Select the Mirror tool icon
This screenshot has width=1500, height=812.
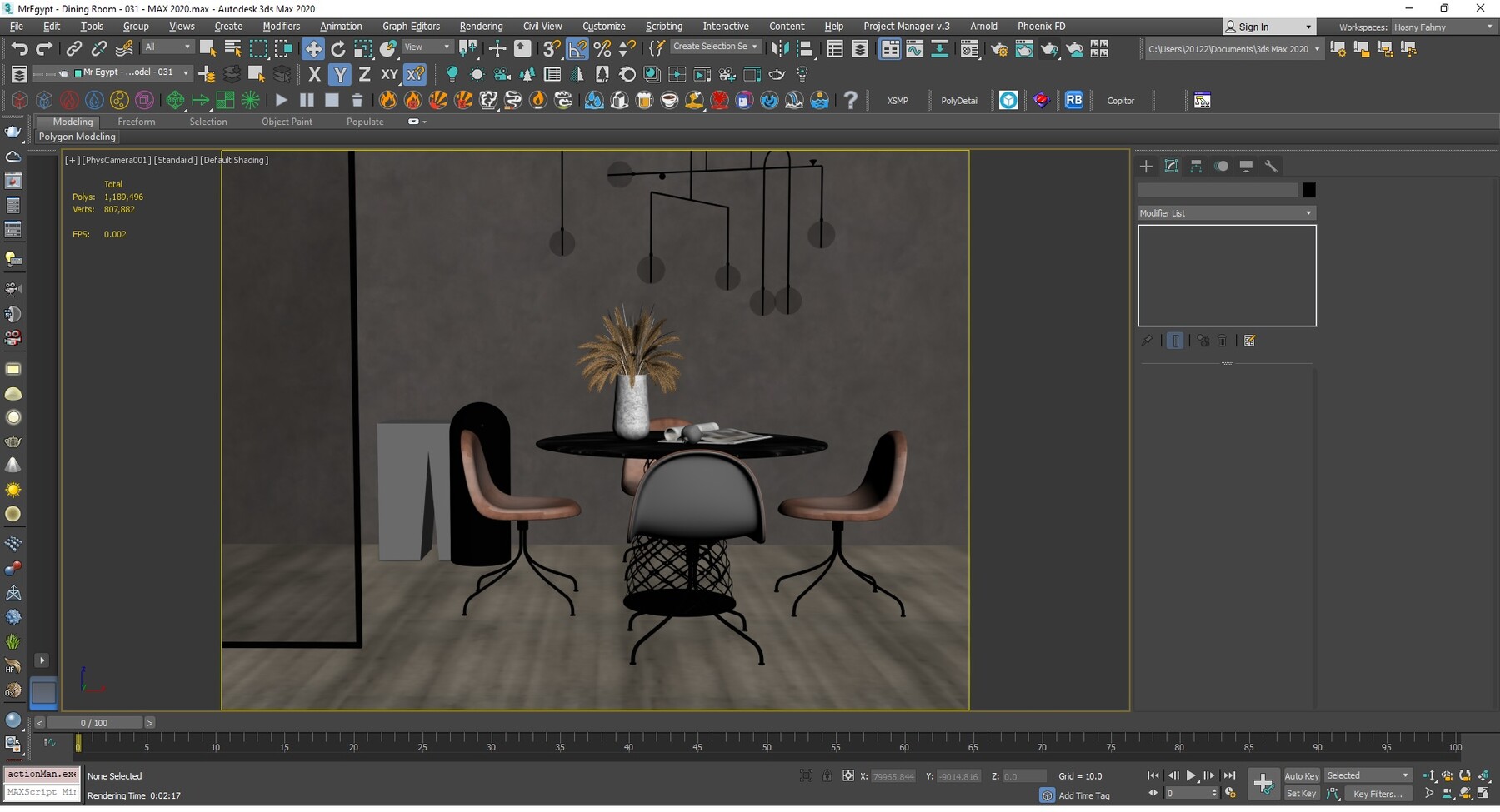(x=780, y=48)
